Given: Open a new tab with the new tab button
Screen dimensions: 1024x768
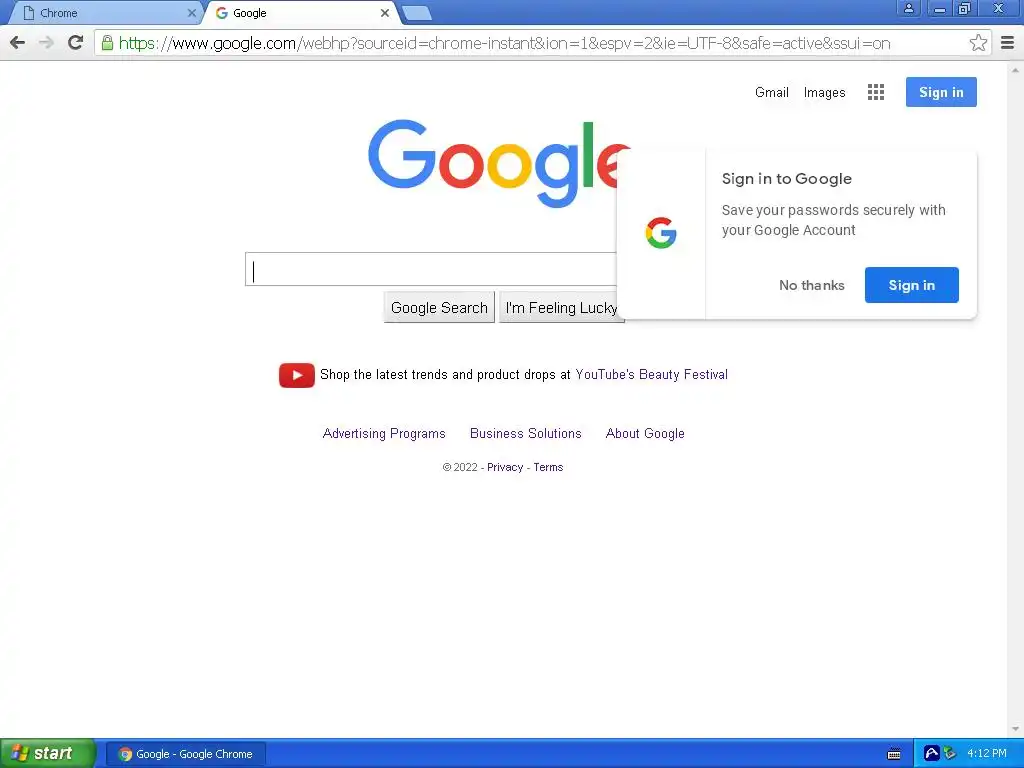Looking at the screenshot, I should (x=417, y=13).
